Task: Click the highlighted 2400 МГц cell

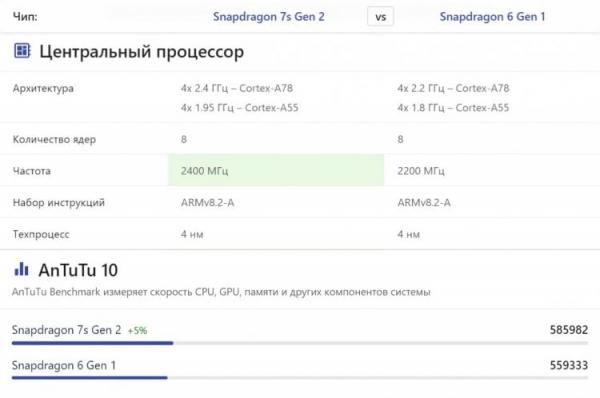Action: [x=276, y=170]
